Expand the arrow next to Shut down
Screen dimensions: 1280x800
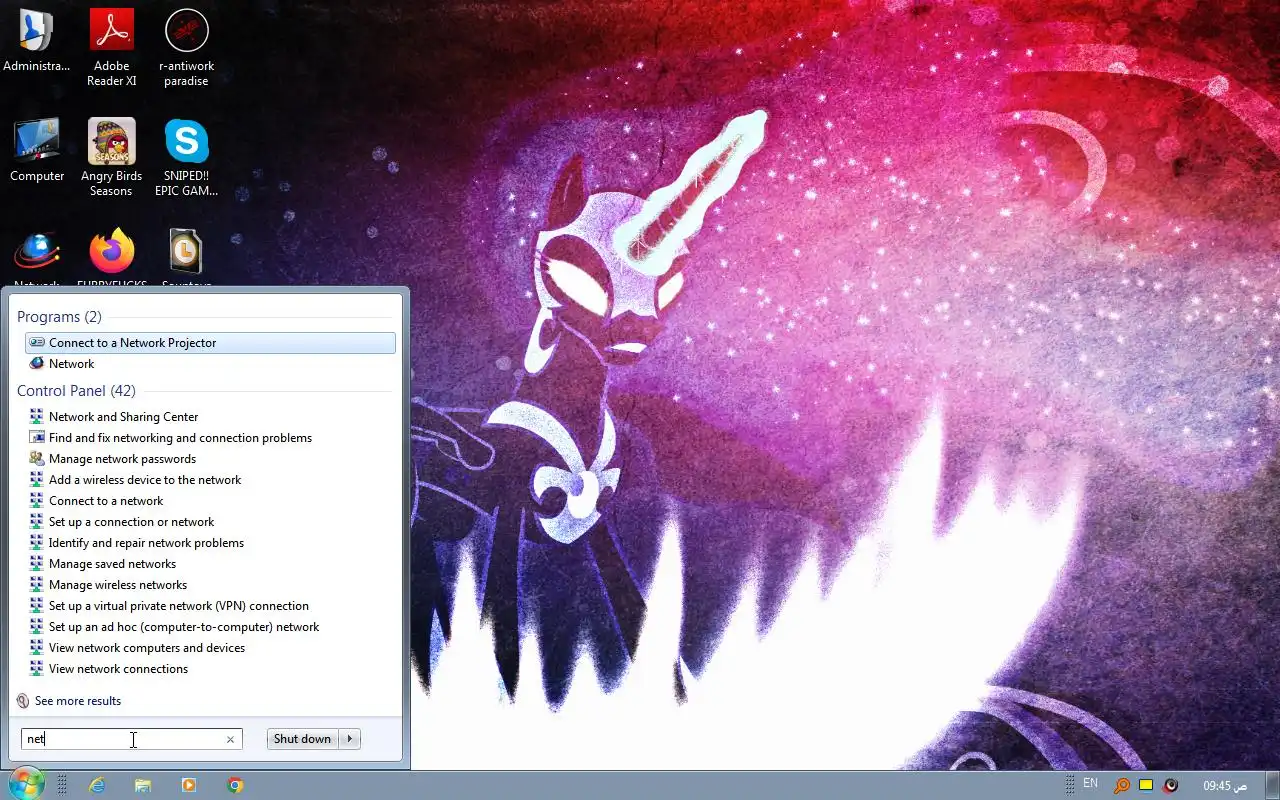[349, 739]
